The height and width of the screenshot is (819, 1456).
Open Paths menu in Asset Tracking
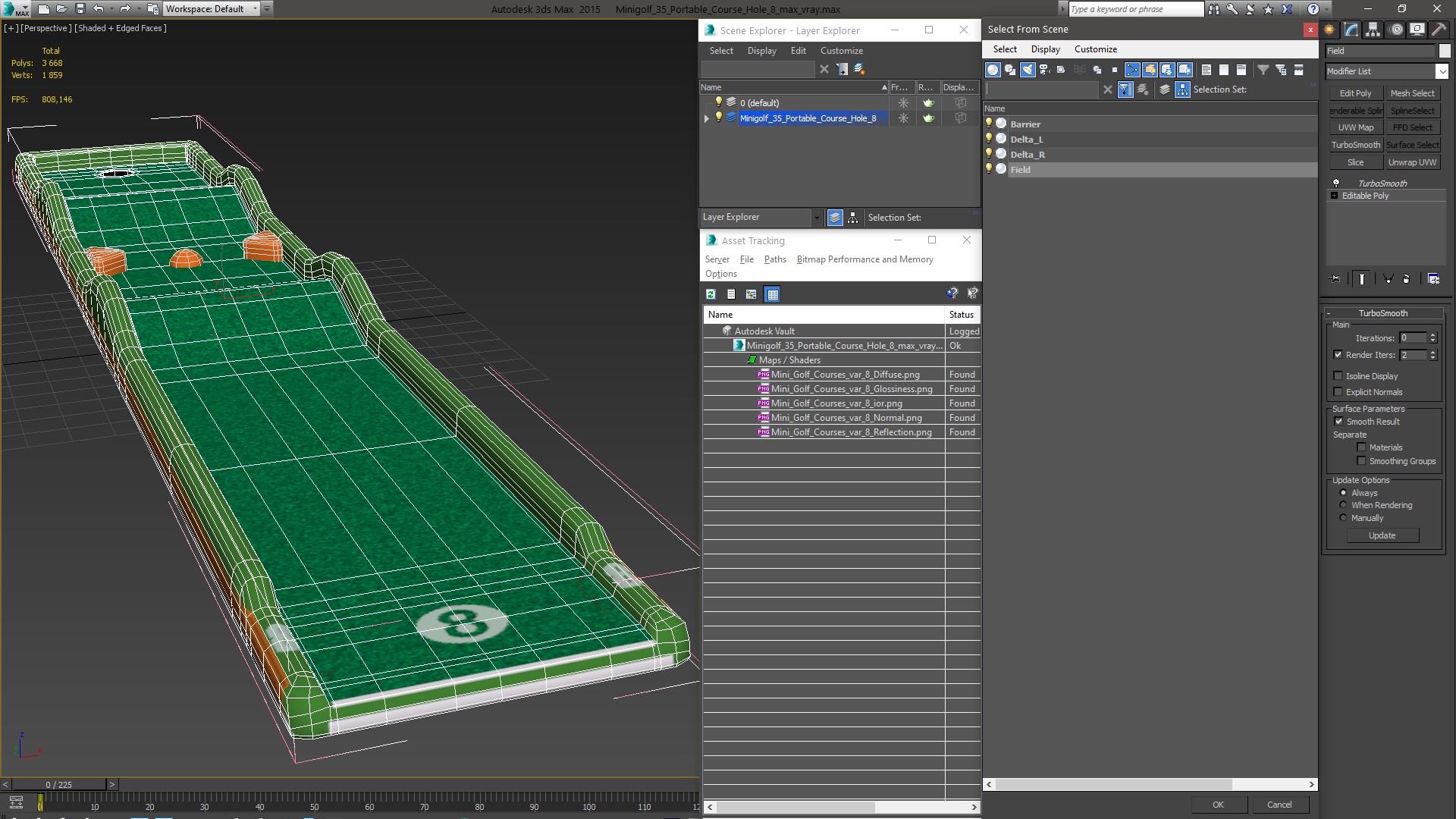[775, 259]
